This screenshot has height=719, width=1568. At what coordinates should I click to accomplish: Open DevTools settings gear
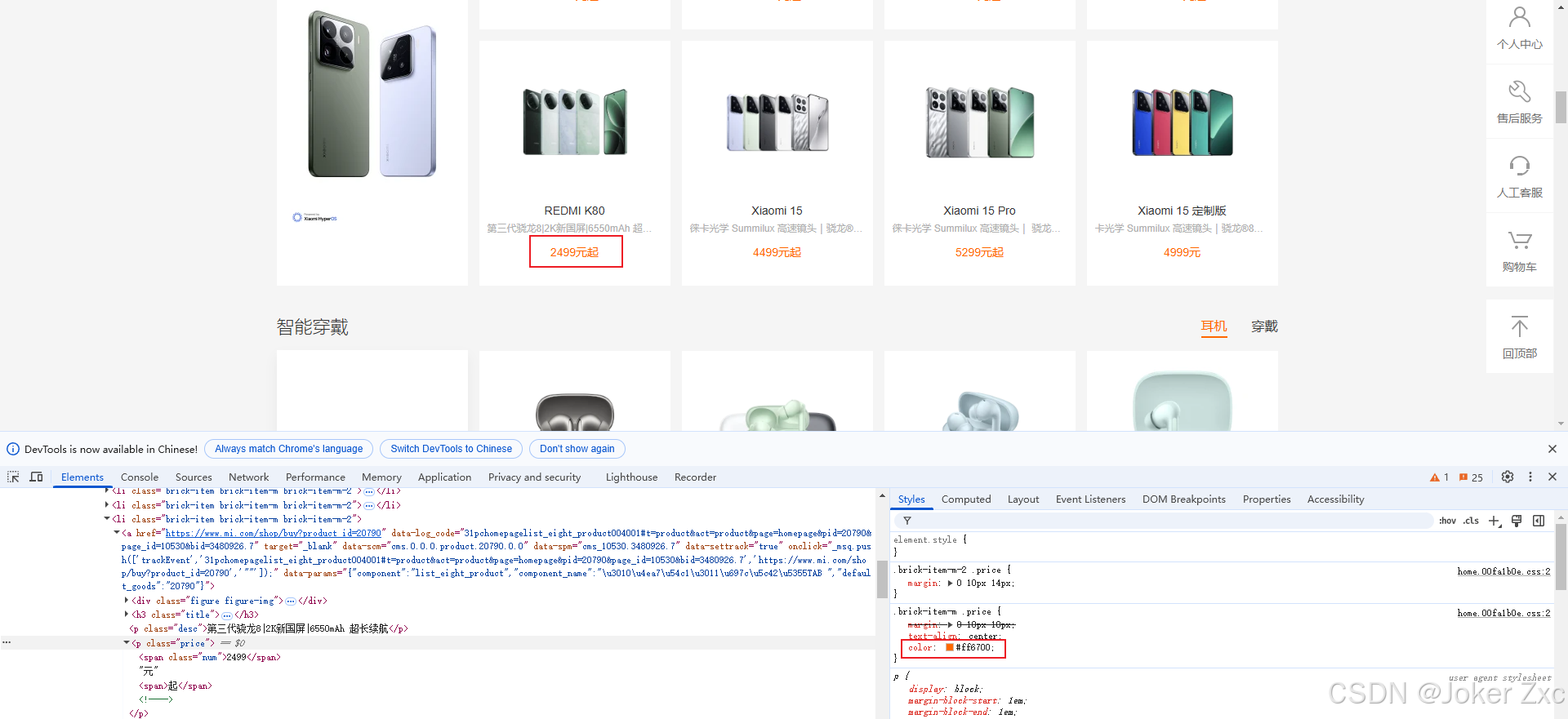click(1508, 477)
